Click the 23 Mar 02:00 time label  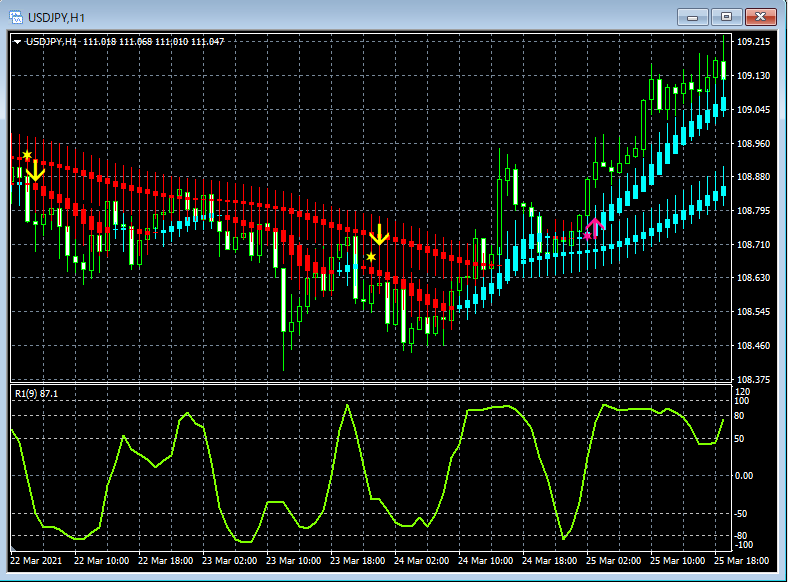coord(229,560)
